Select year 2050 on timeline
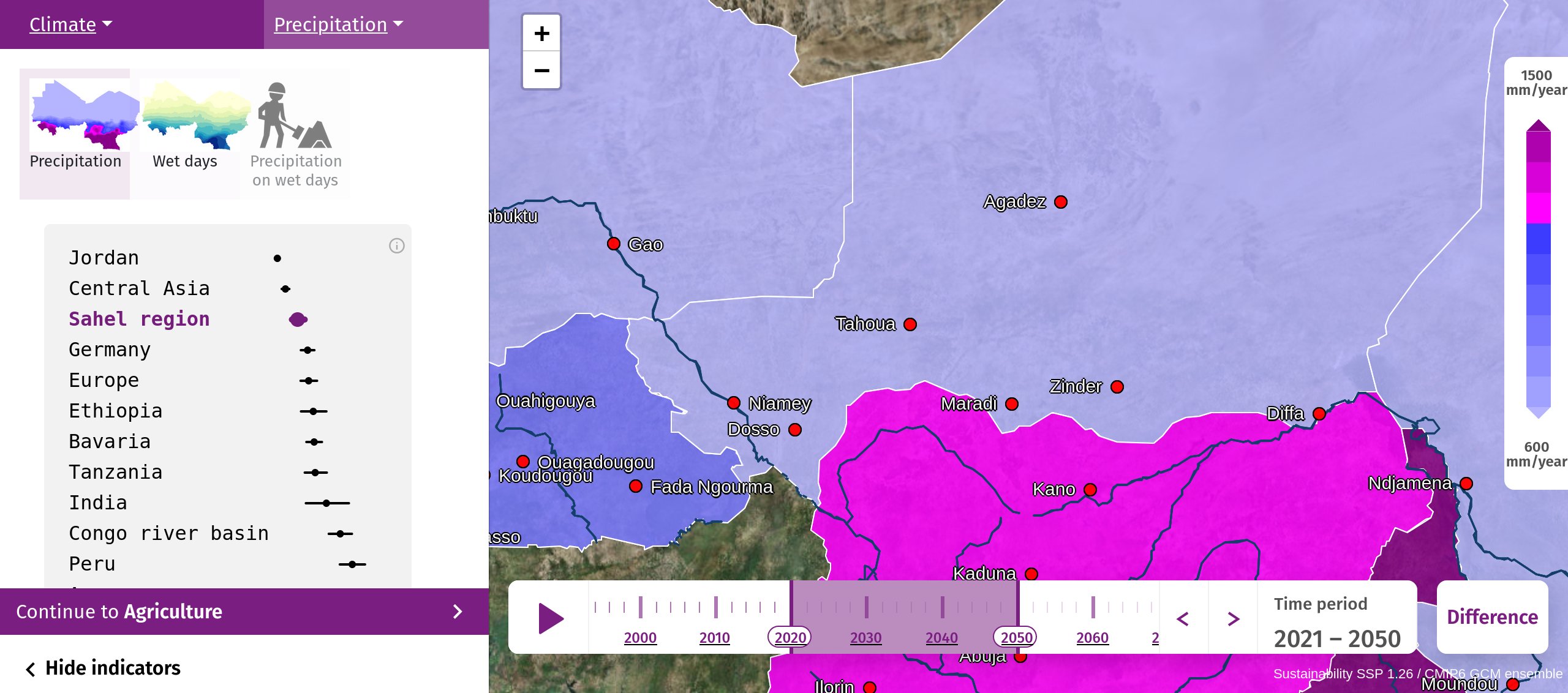 click(x=1016, y=637)
